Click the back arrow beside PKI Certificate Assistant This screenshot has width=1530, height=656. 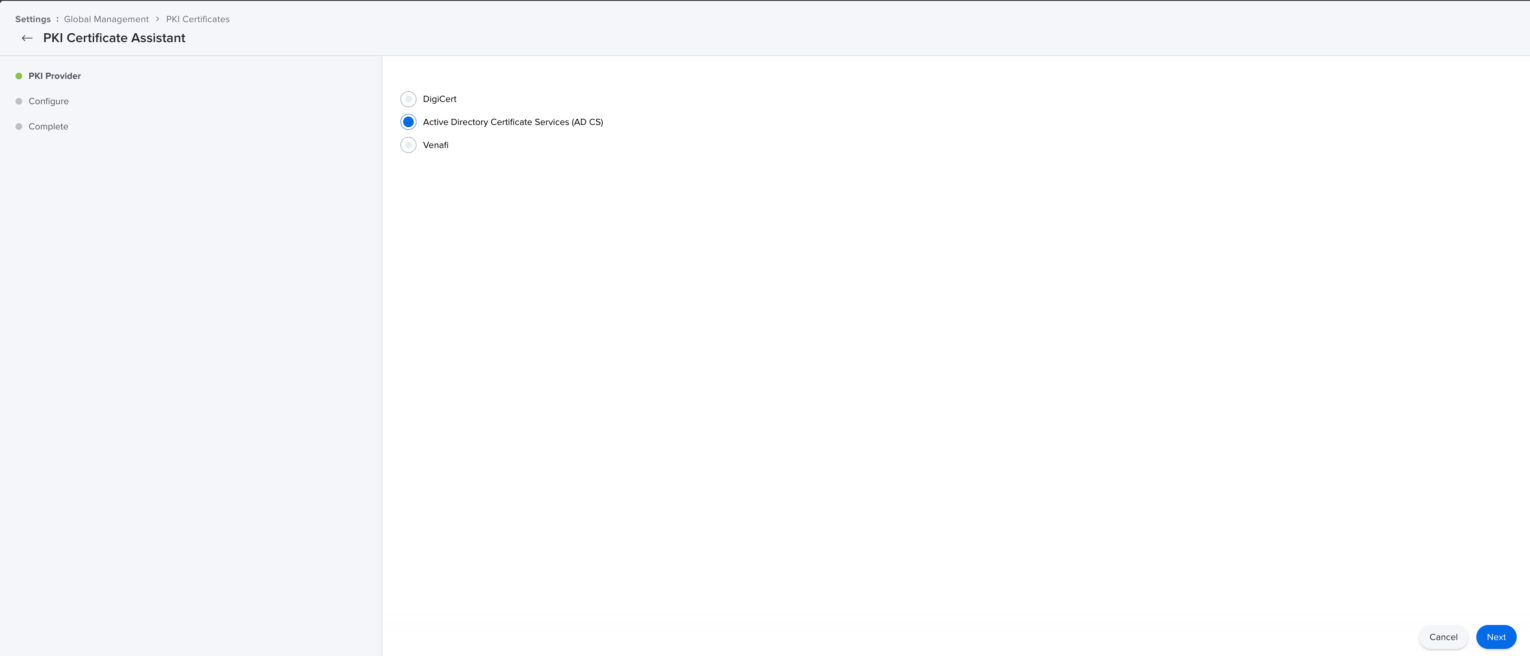point(27,38)
